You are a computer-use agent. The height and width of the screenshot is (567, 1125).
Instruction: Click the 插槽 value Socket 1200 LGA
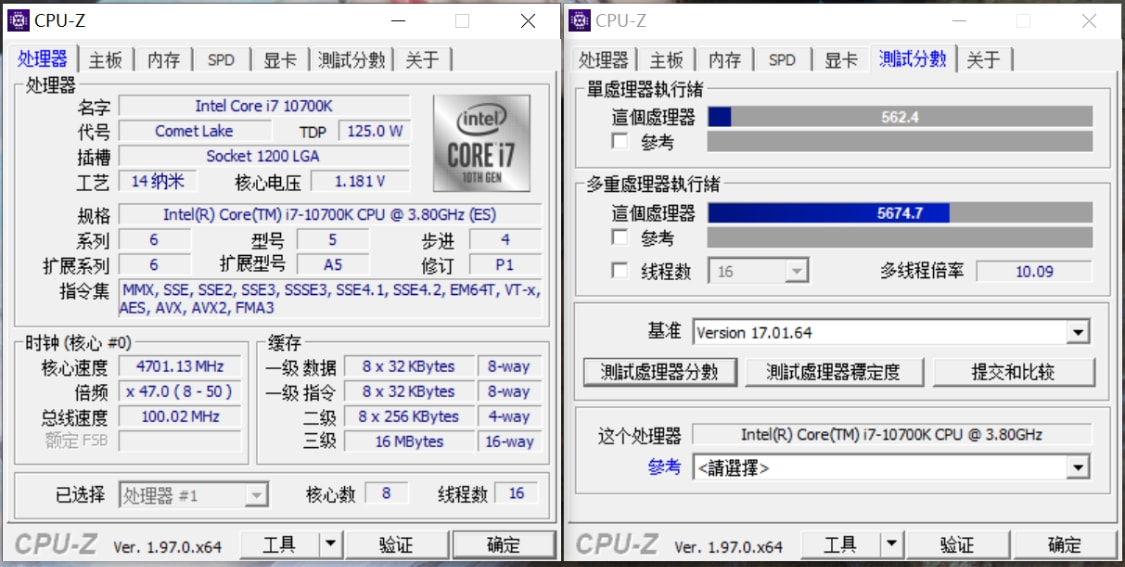pos(264,156)
